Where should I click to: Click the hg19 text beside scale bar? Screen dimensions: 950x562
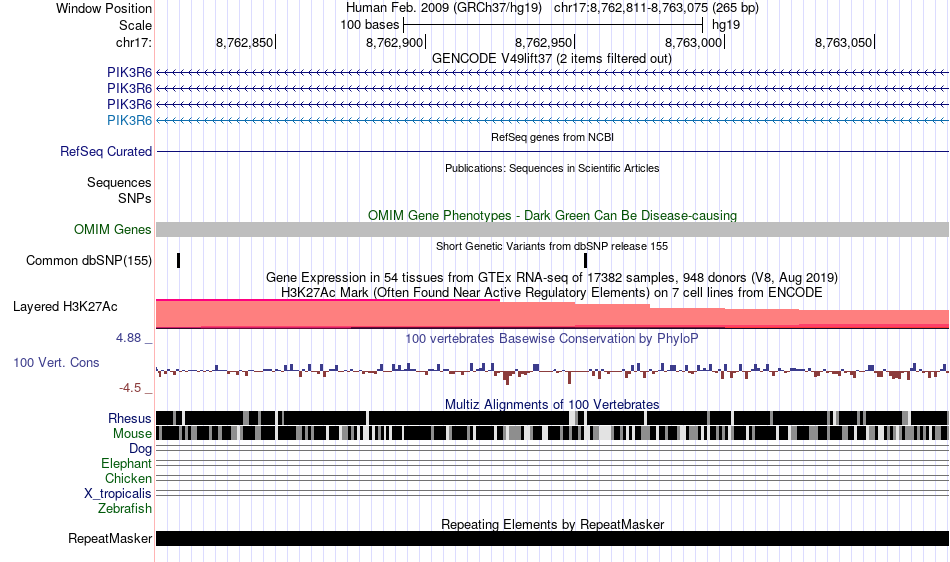pos(726,25)
